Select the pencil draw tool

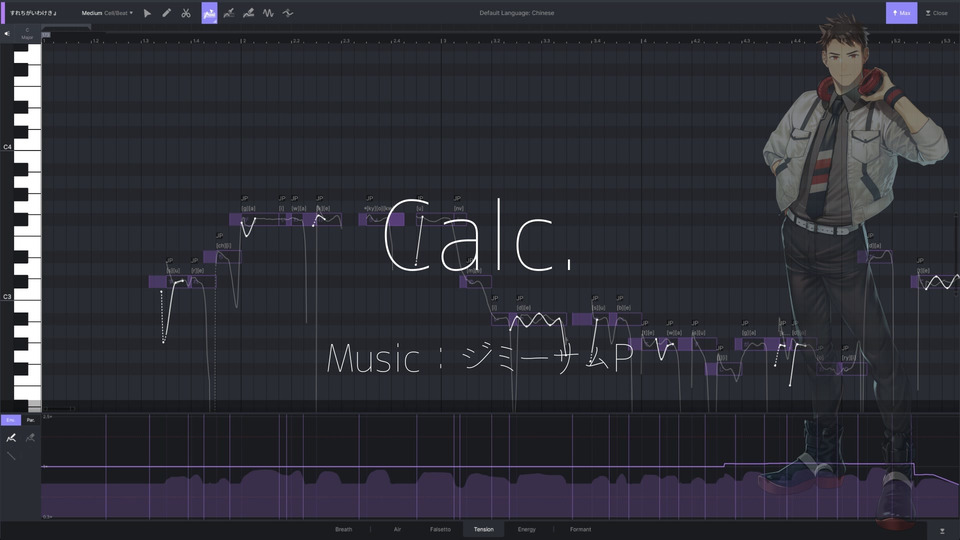[167, 13]
